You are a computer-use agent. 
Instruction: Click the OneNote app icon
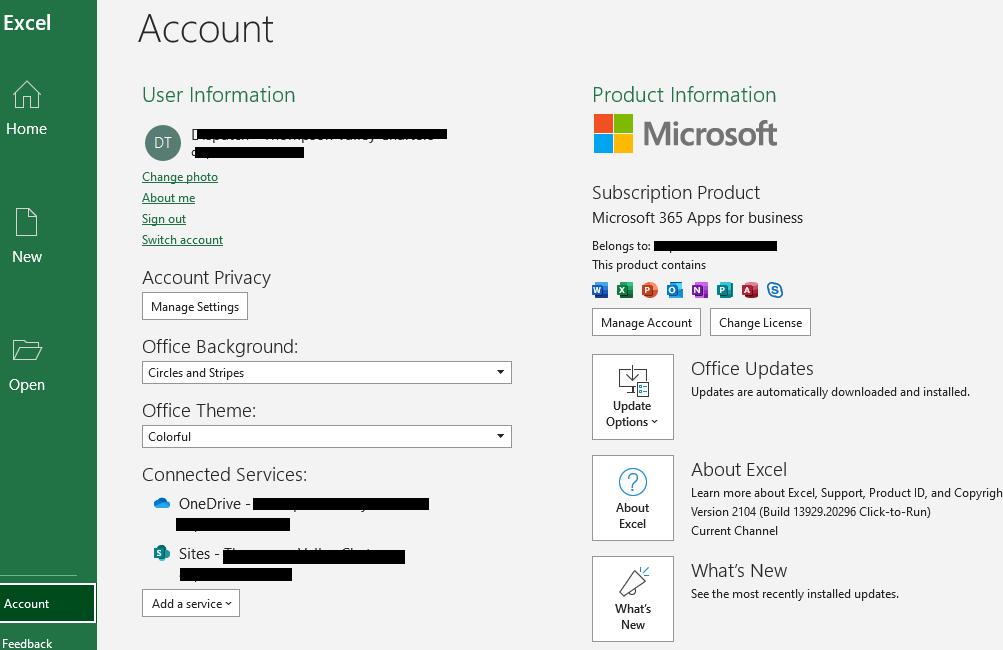pyautogui.click(x=699, y=290)
